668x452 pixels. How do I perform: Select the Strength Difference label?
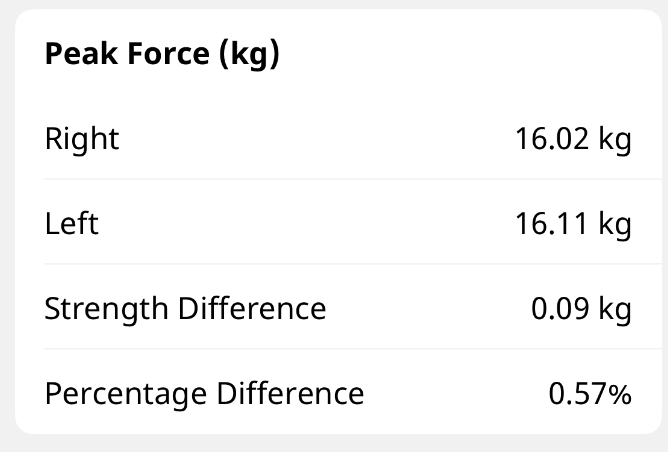pyautogui.click(x=185, y=308)
